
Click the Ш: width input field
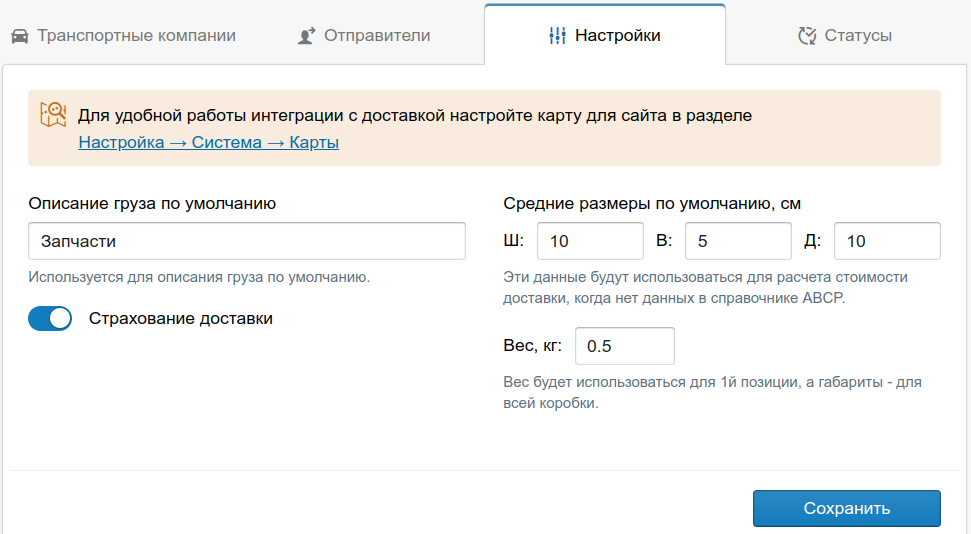tap(590, 241)
